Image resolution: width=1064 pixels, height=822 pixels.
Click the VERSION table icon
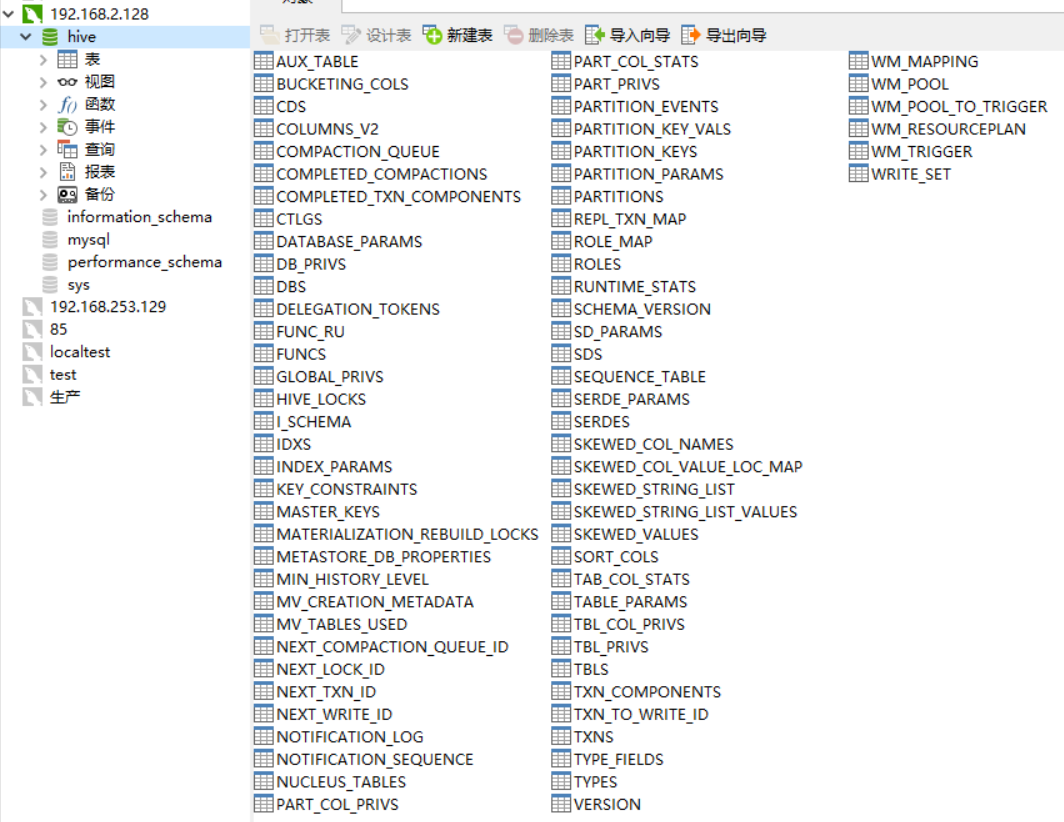[560, 804]
